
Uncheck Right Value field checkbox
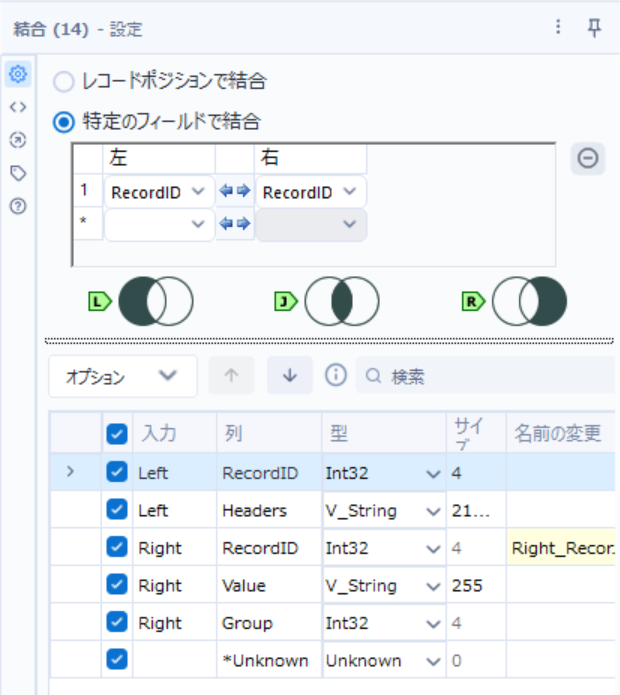tap(117, 584)
